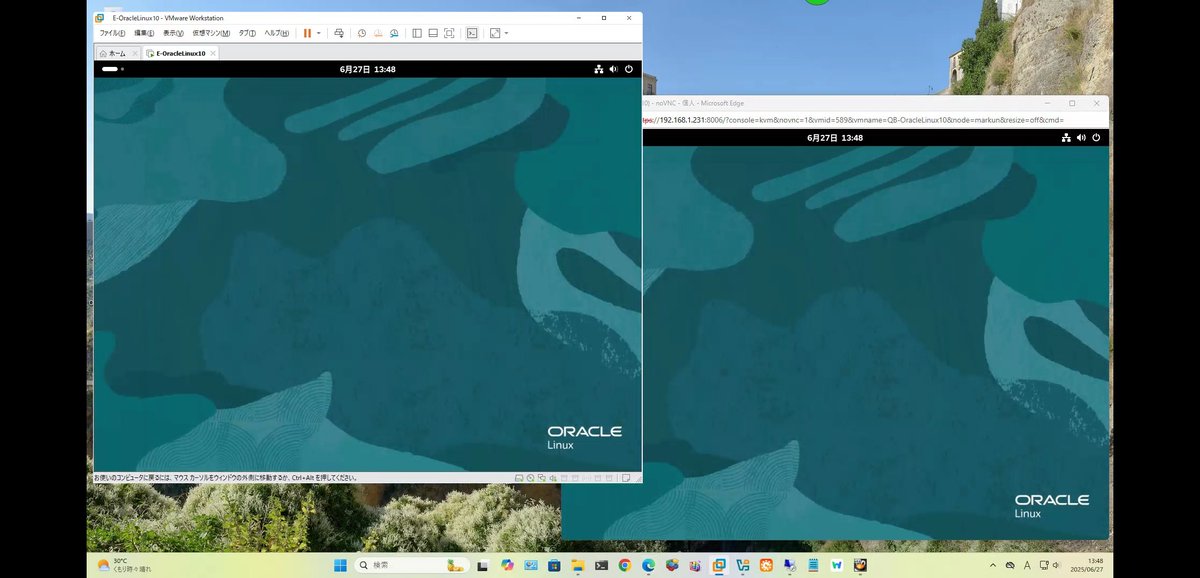Open Google Chrome from the taskbar

pyautogui.click(x=624, y=565)
